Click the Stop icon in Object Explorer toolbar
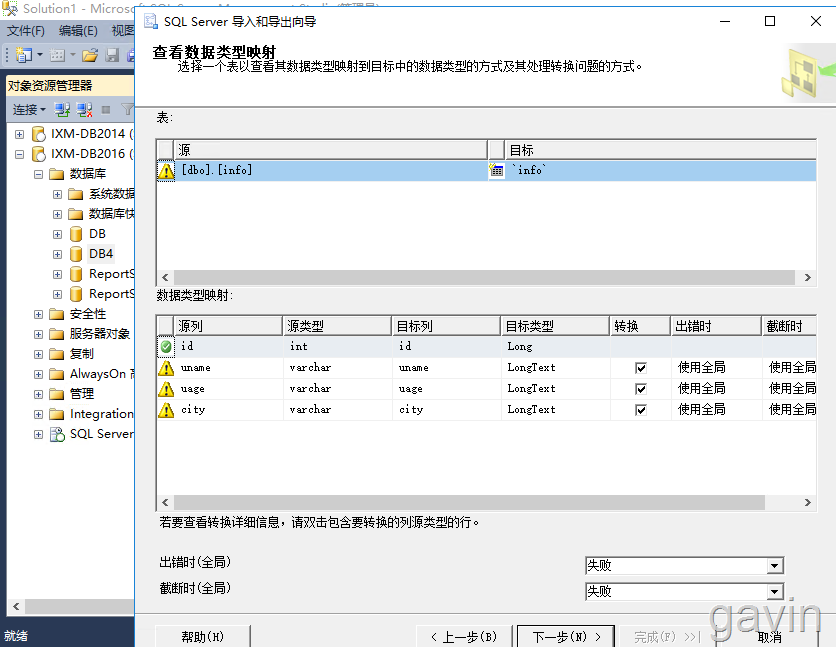Viewport: 836px width, 647px height. (106, 110)
